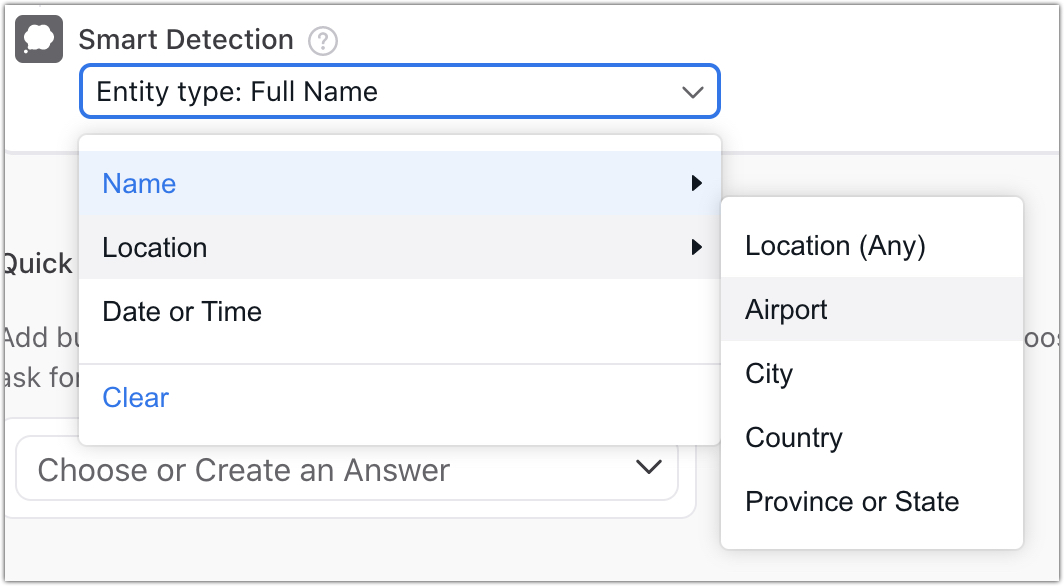Open the answer dropdown chevron arrow
1064x586 pixels.
coord(649,468)
